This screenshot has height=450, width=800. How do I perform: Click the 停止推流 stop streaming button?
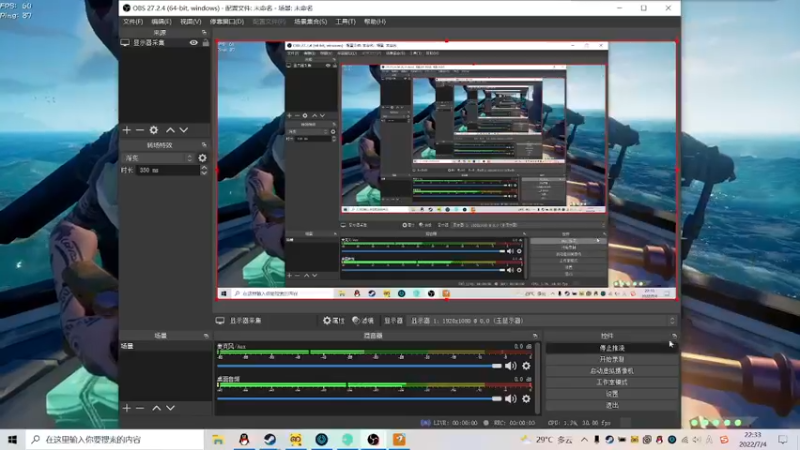click(x=612, y=348)
